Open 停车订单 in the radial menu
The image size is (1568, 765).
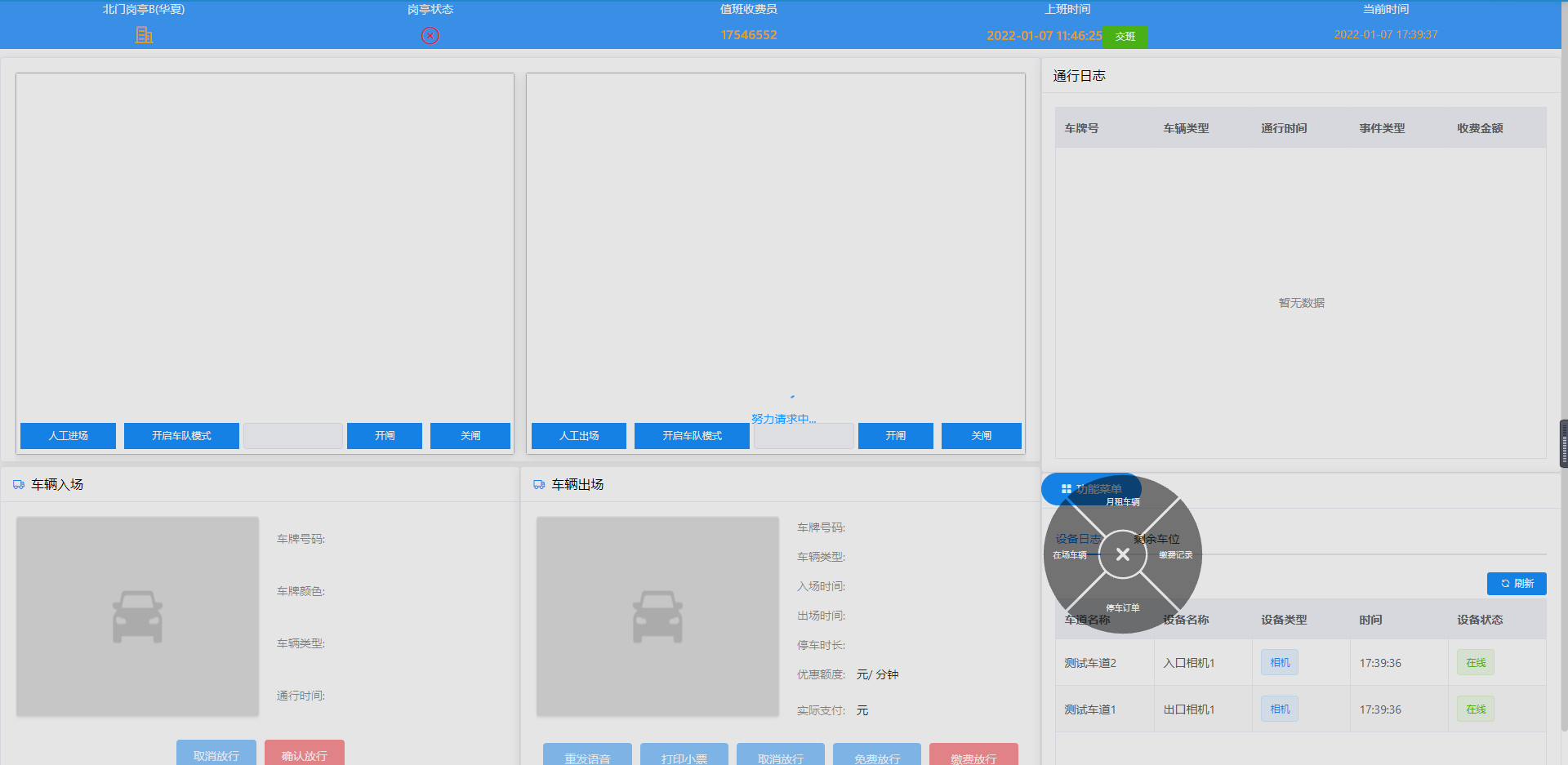1123,608
